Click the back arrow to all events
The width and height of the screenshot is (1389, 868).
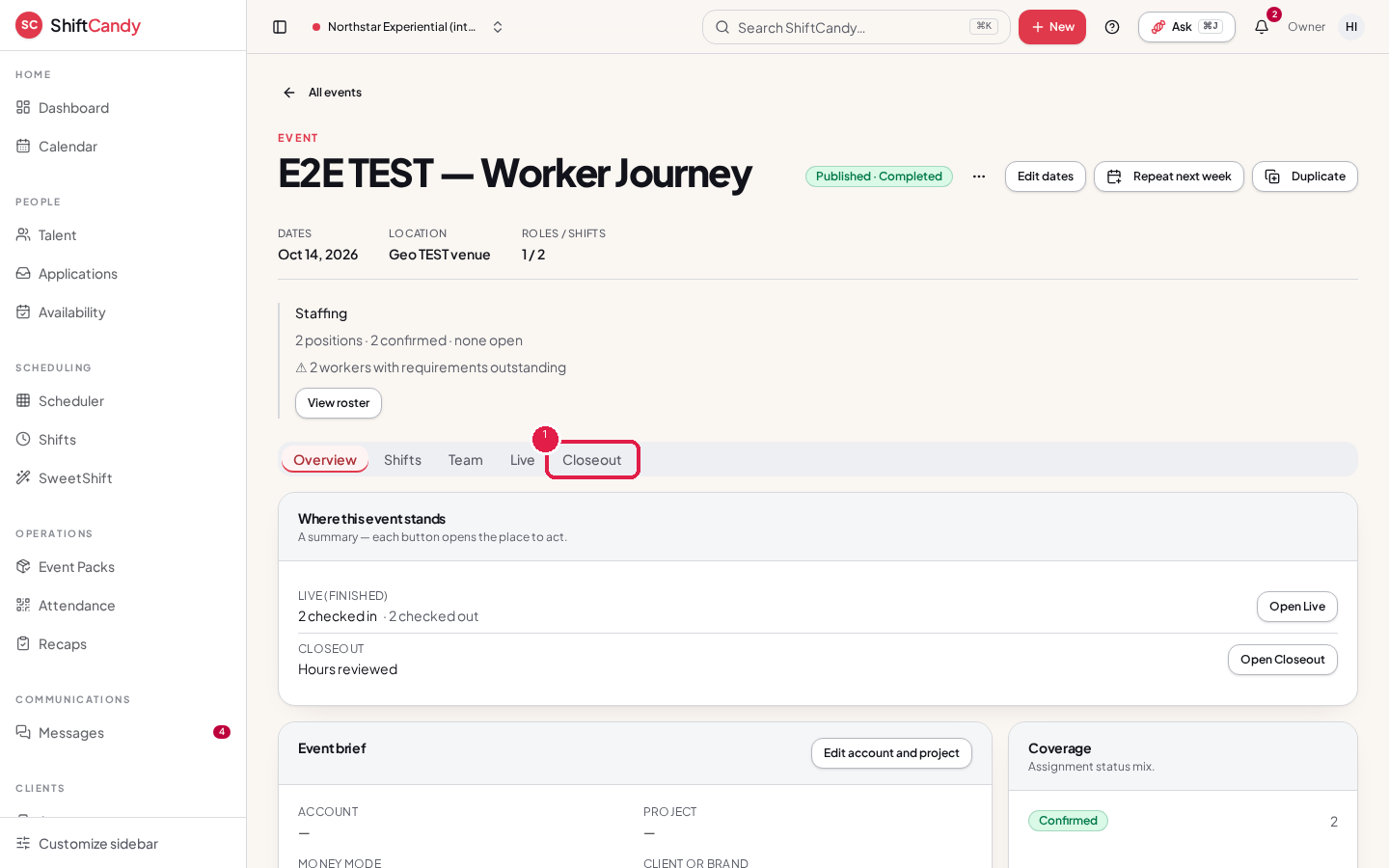(289, 93)
